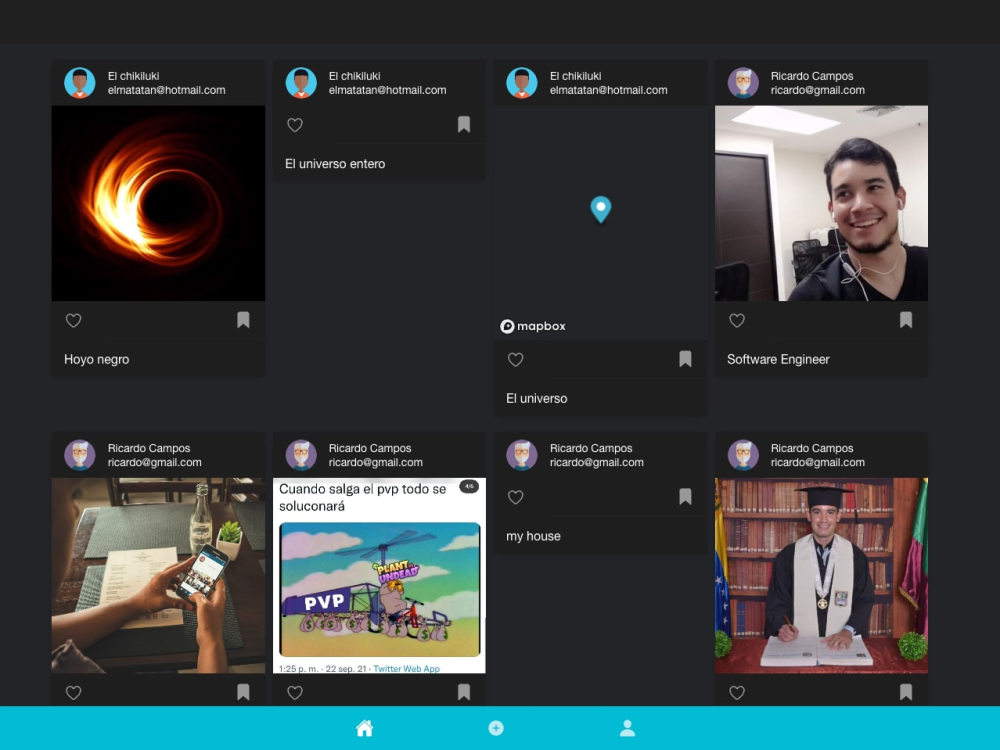Open the profile tab in bottom bar
Viewport: 1000px width, 750px height.
tap(628, 728)
